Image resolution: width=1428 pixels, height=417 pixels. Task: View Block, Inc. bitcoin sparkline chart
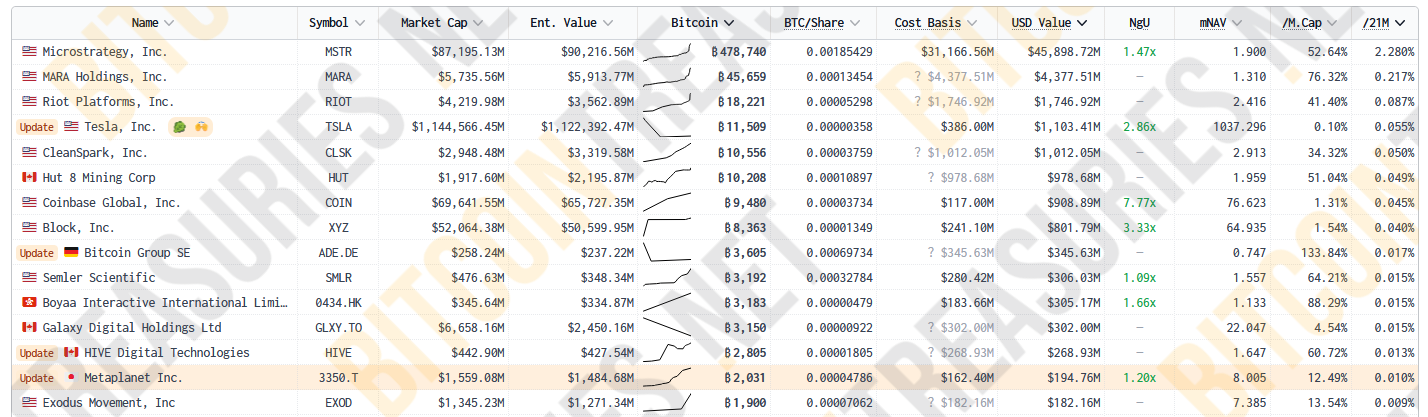tap(666, 227)
